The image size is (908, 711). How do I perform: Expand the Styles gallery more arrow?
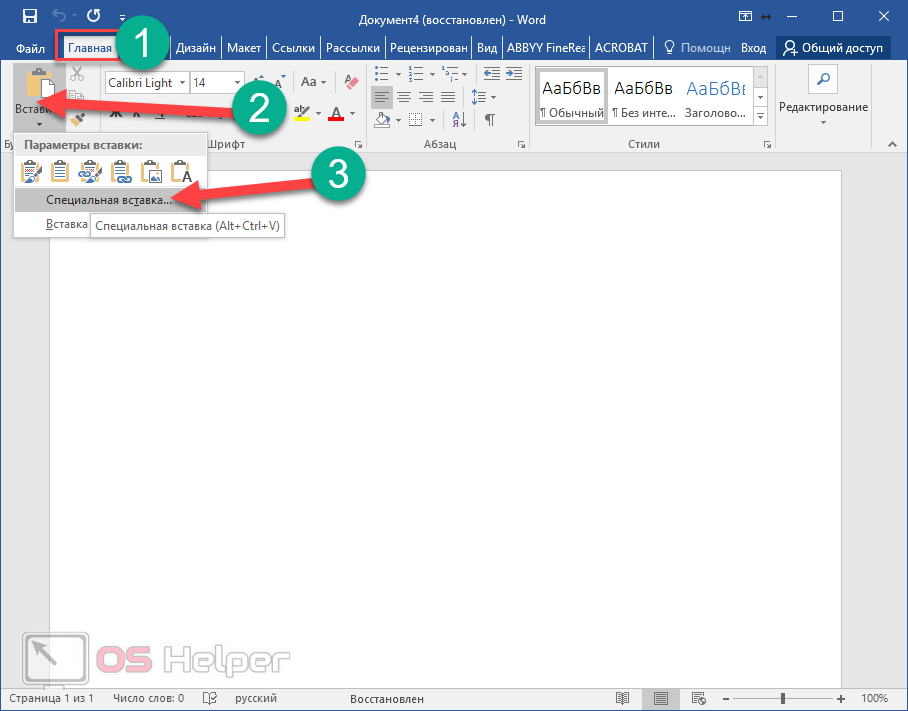[x=760, y=117]
